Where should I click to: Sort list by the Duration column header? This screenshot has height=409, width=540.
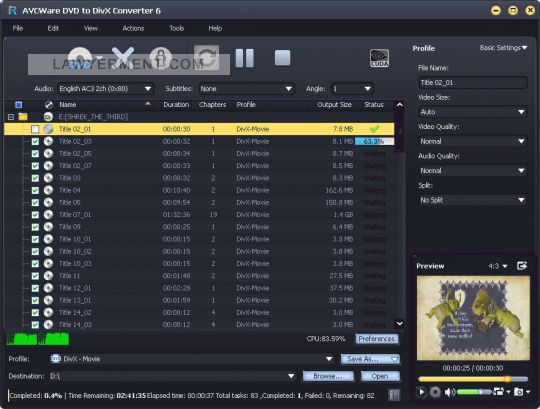coord(176,105)
